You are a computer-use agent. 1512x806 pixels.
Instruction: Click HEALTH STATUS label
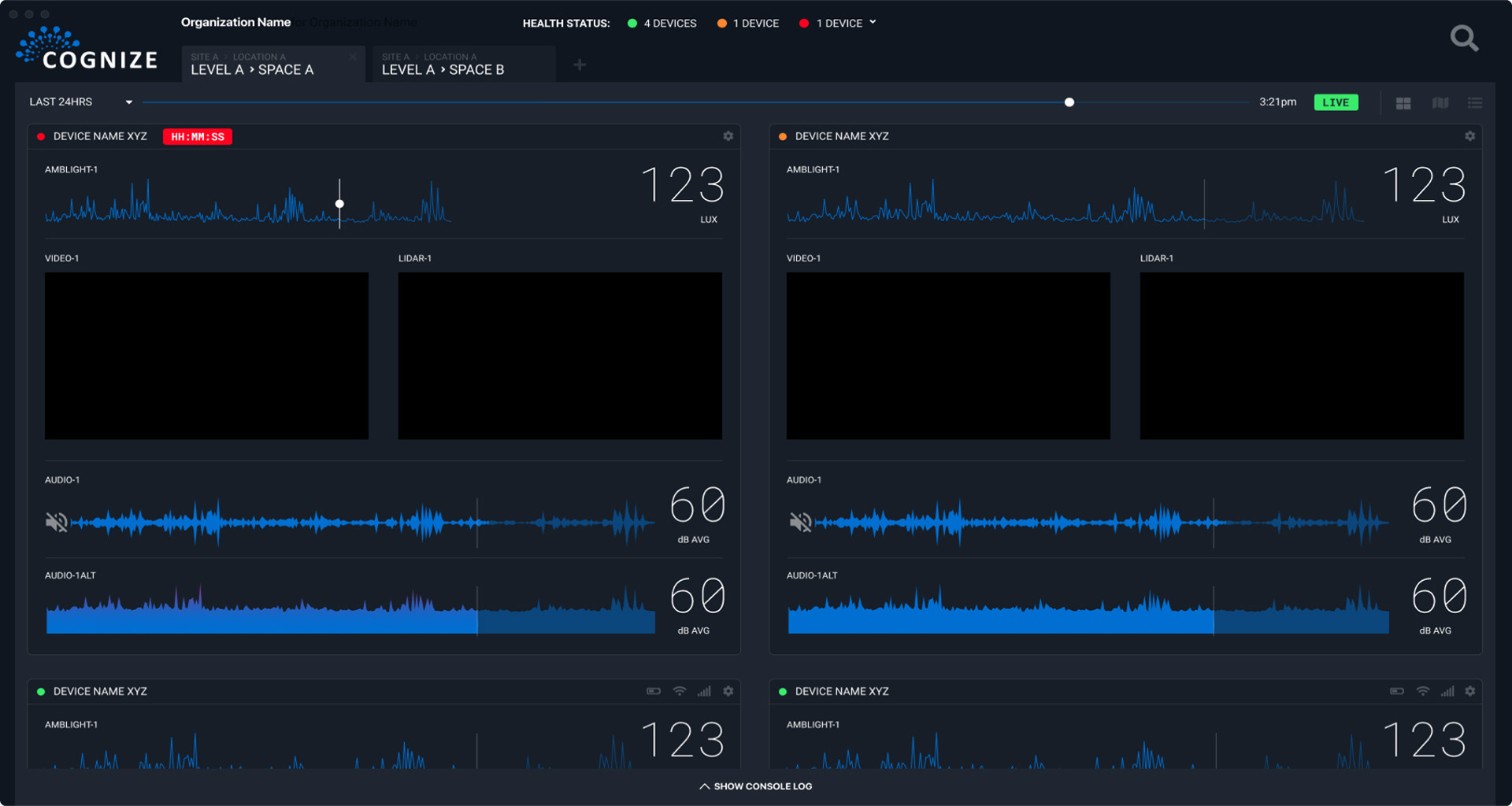[566, 24]
